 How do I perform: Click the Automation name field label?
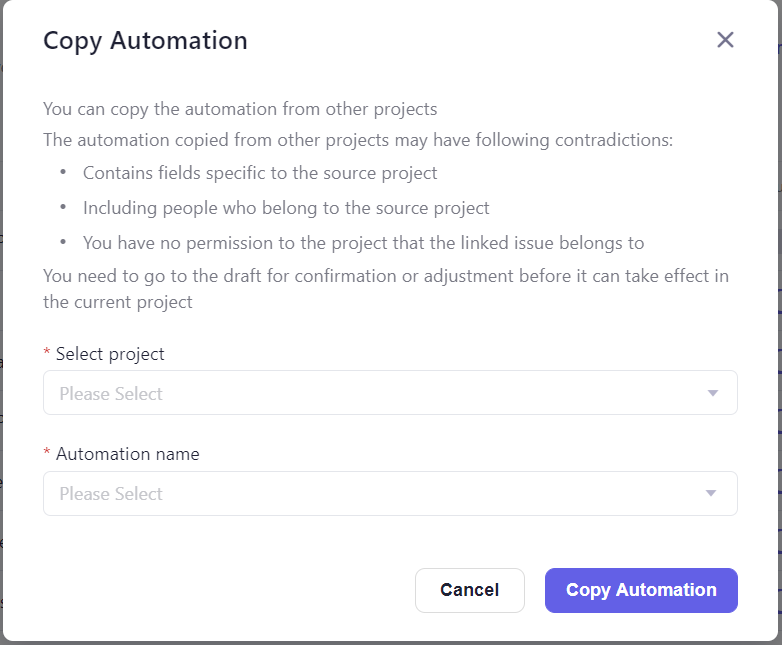tap(127, 454)
